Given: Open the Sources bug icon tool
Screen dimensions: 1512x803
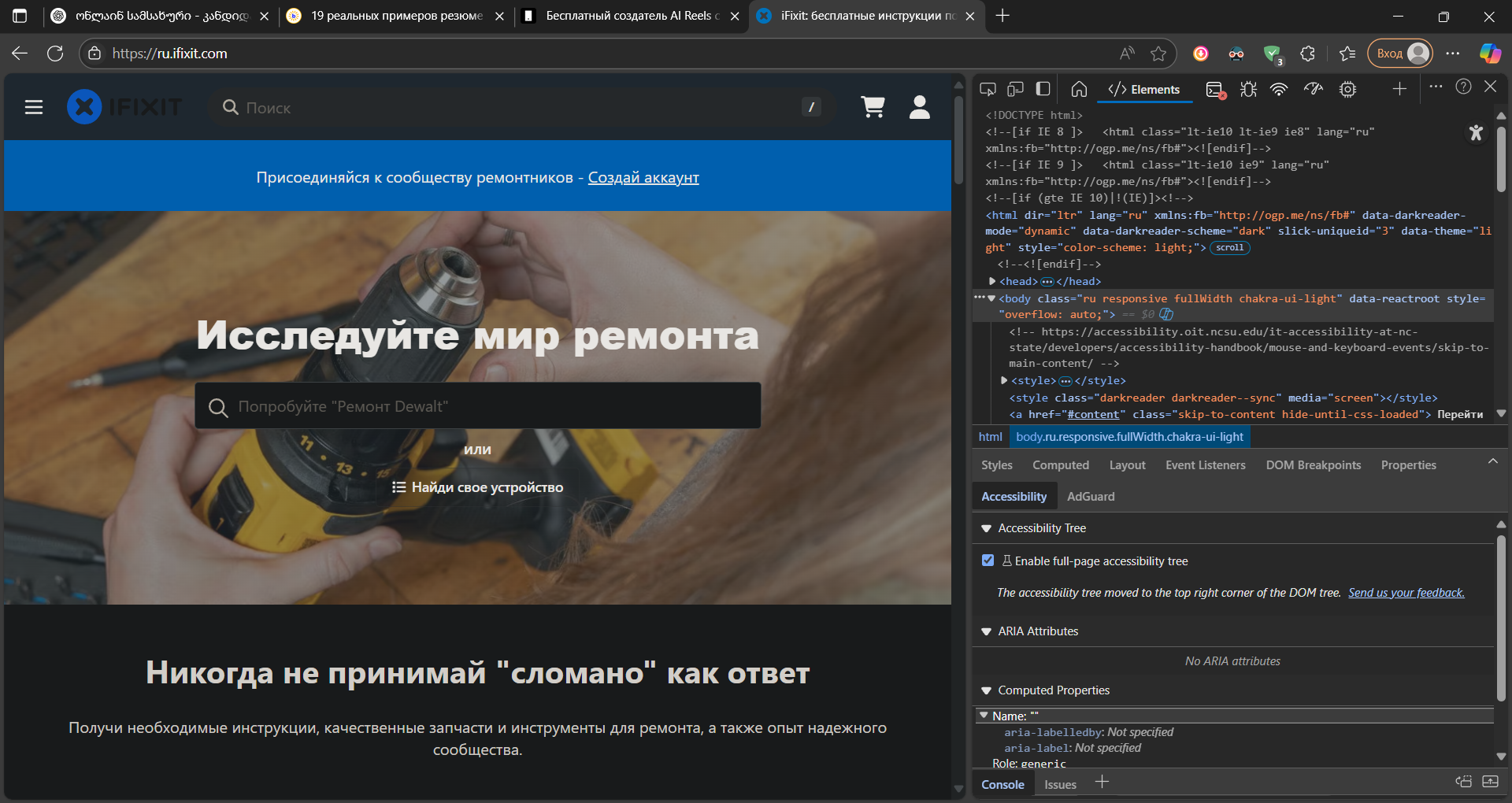Looking at the screenshot, I should coord(1248,89).
